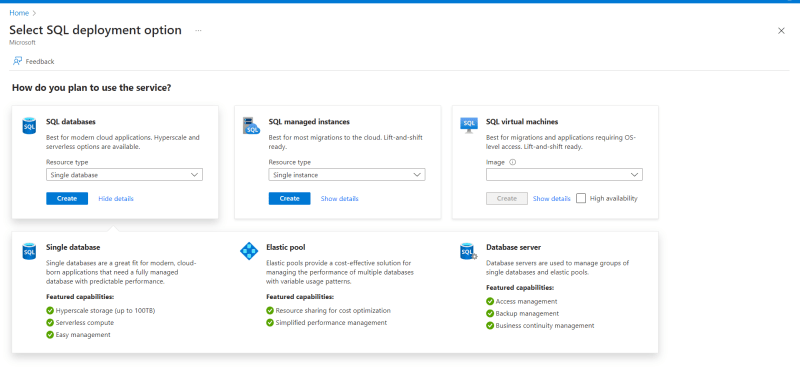Click the 'Single database' heading text

point(73,247)
